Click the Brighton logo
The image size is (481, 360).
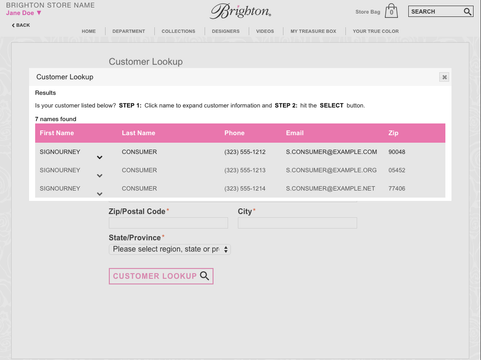(240, 11)
